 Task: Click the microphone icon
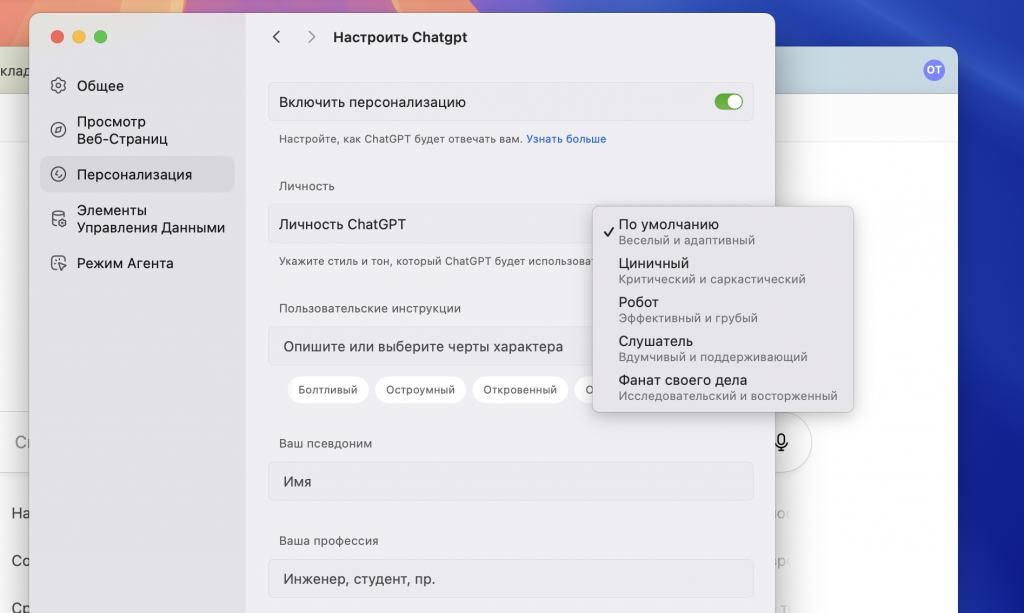[781, 442]
